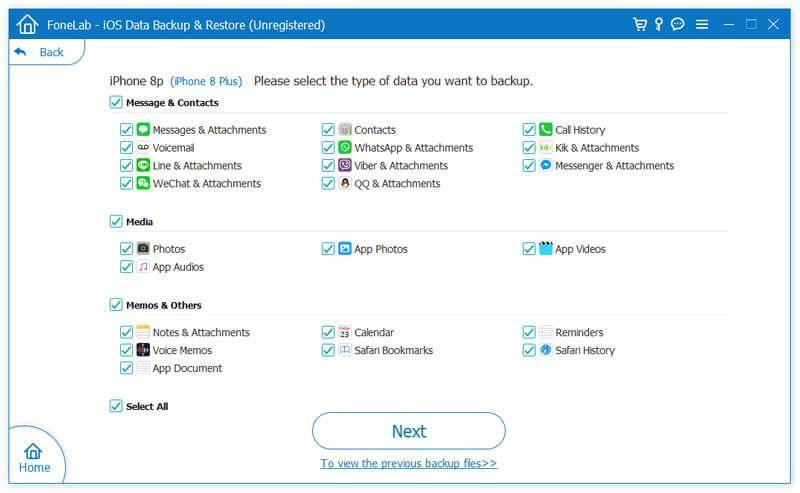The image size is (800, 493).
Task: Click the Messenger icon
Action: point(546,165)
